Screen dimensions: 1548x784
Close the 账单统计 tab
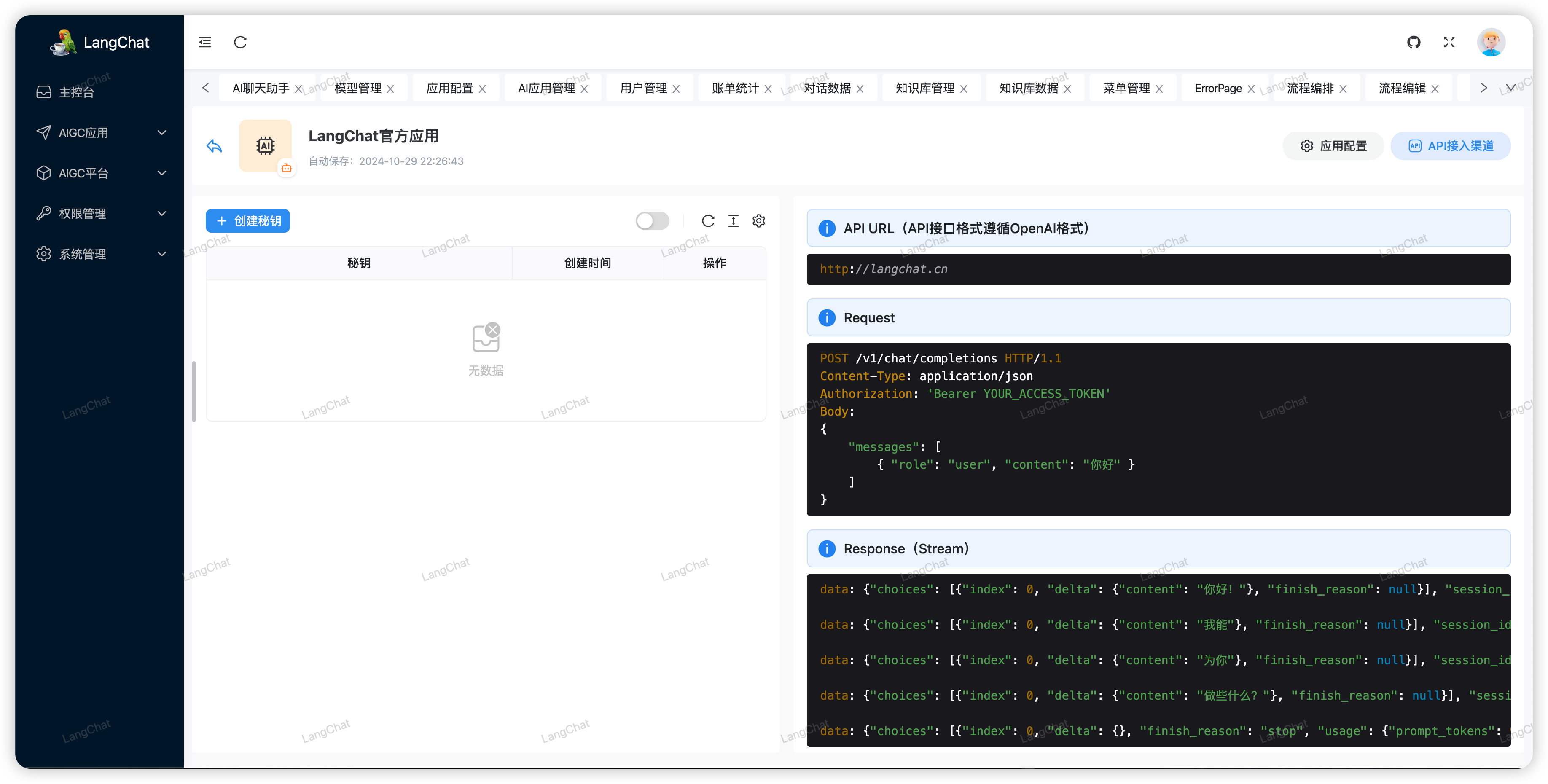(x=769, y=89)
